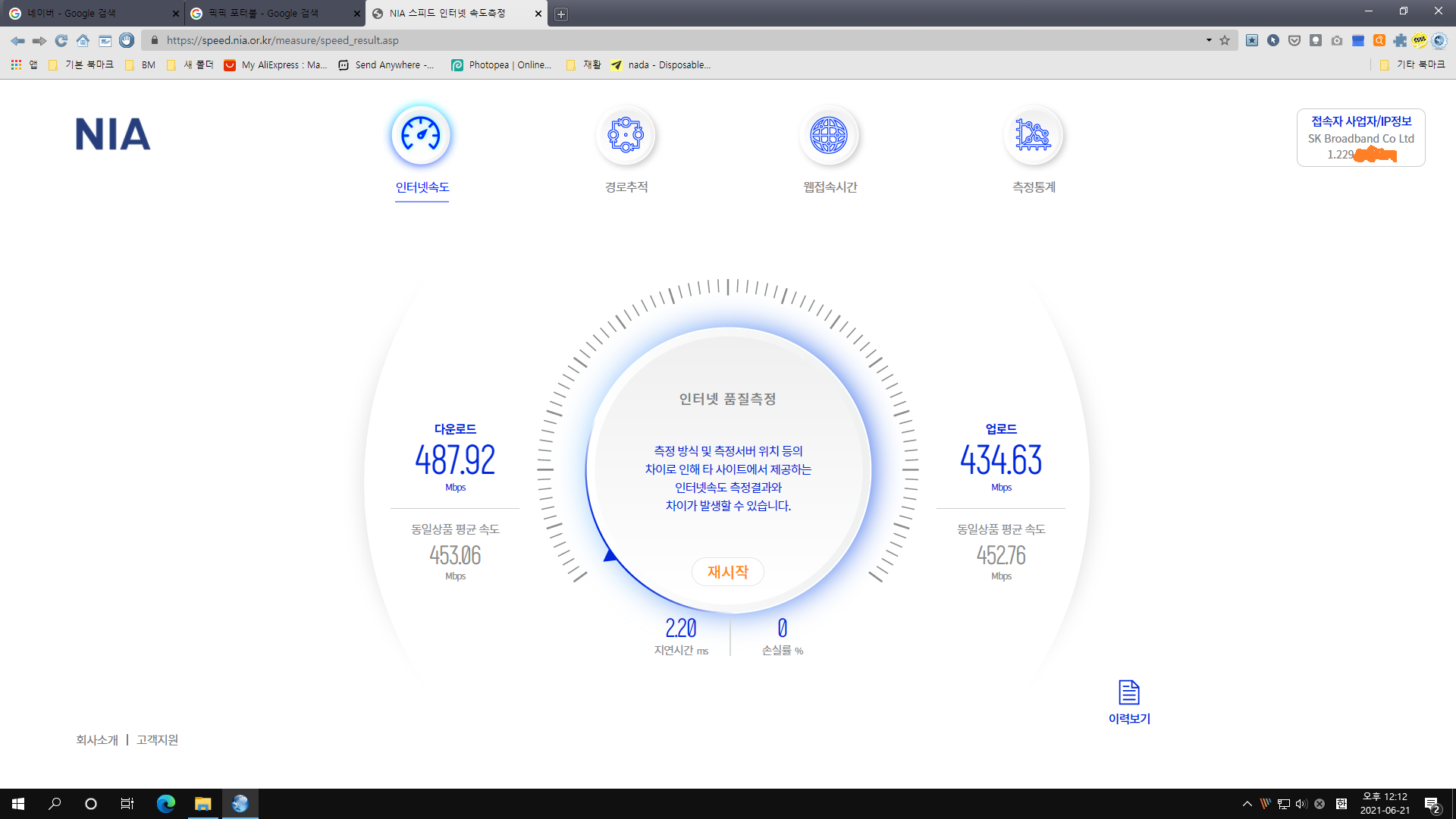The image size is (1456, 819).
Task: Expand the 기타 북마크 folder
Action: (1412, 65)
